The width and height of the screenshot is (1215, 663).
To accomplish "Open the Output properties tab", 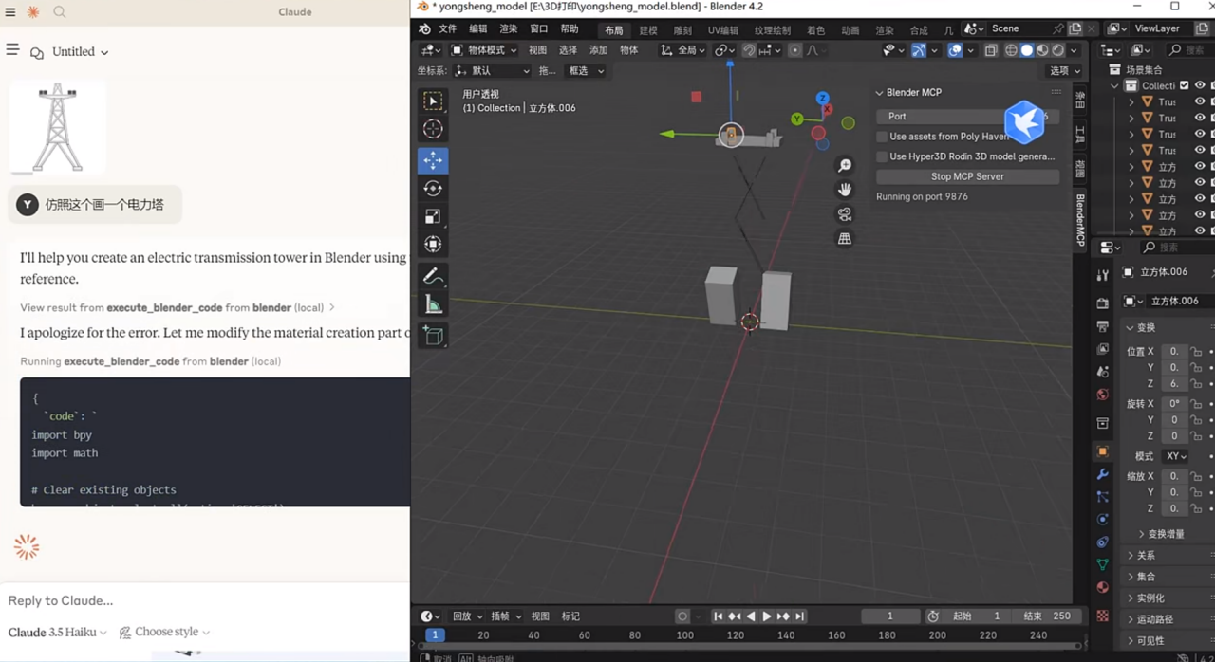I will click(x=1102, y=326).
